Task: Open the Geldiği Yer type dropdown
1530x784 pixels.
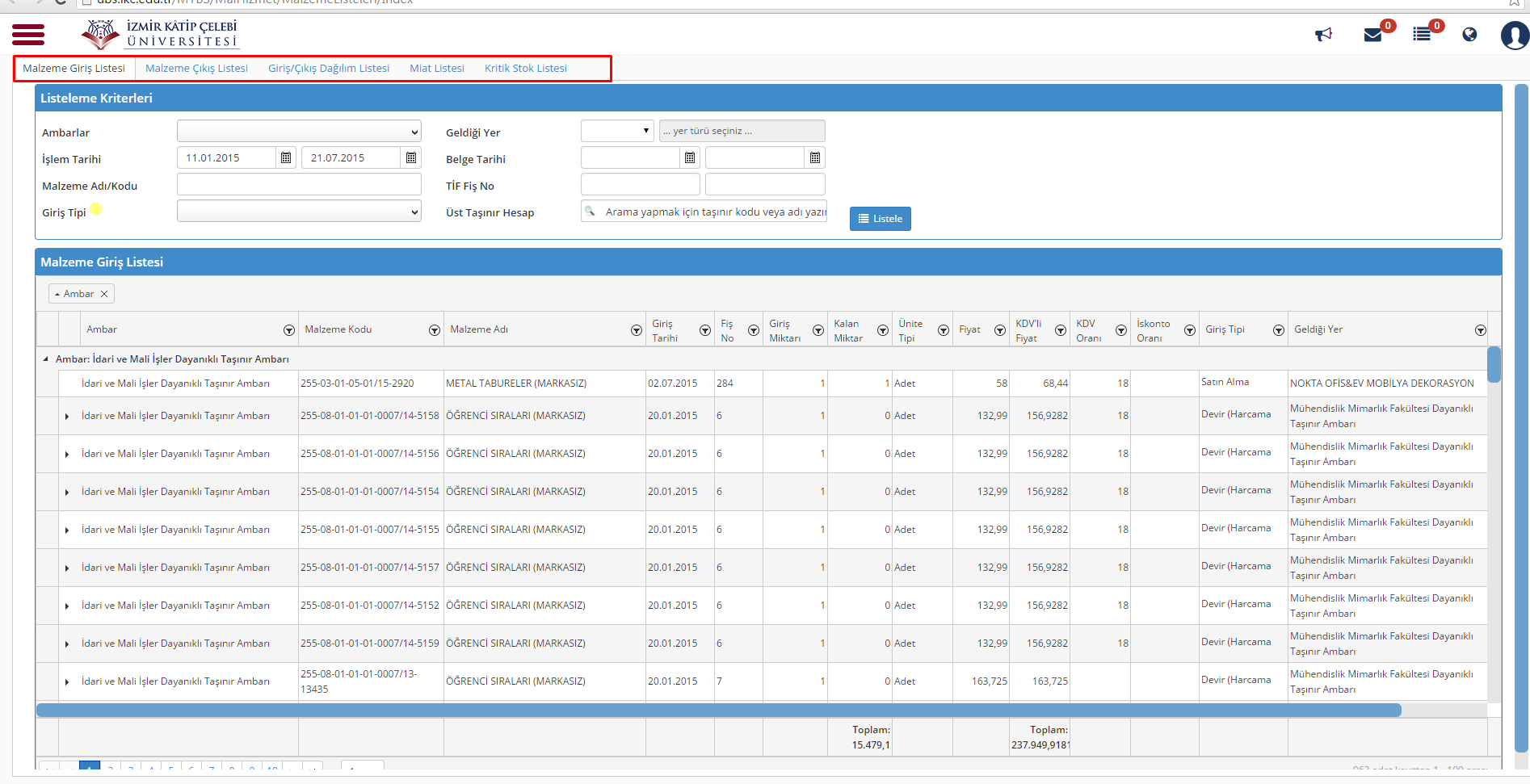Action: click(617, 131)
